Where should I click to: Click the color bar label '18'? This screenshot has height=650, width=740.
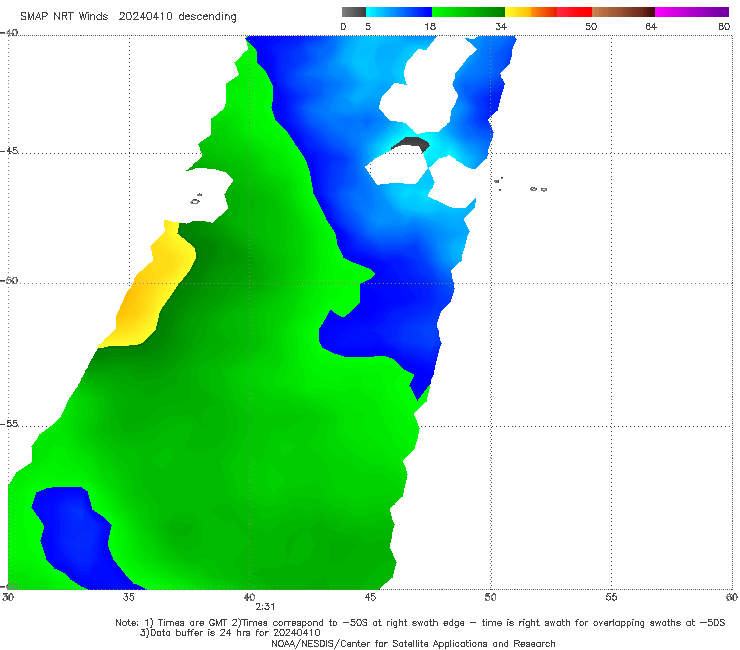[x=430, y=27]
